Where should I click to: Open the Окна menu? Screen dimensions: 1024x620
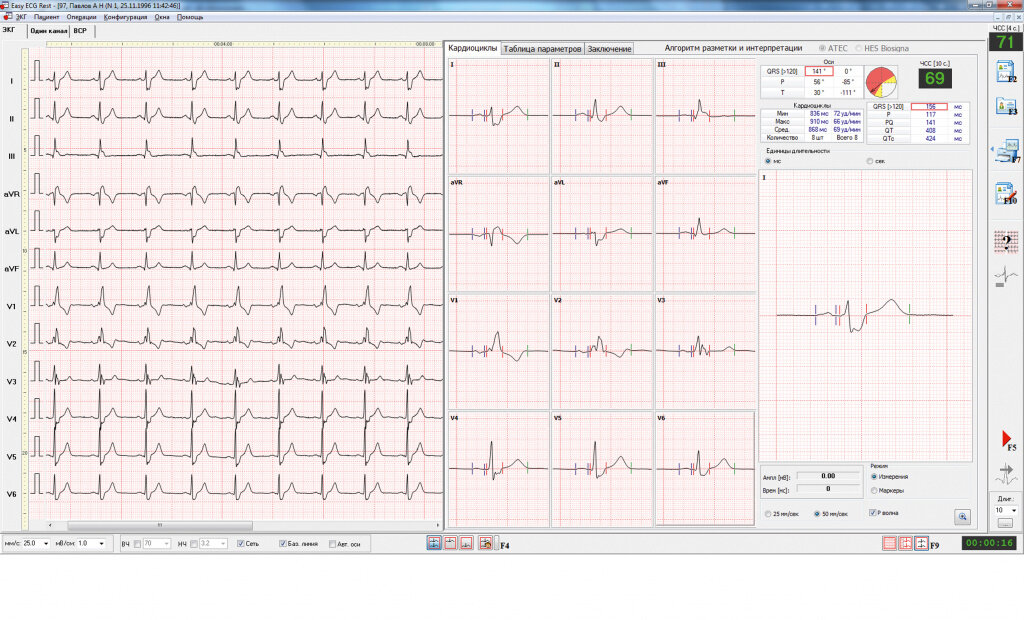click(162, 17)
